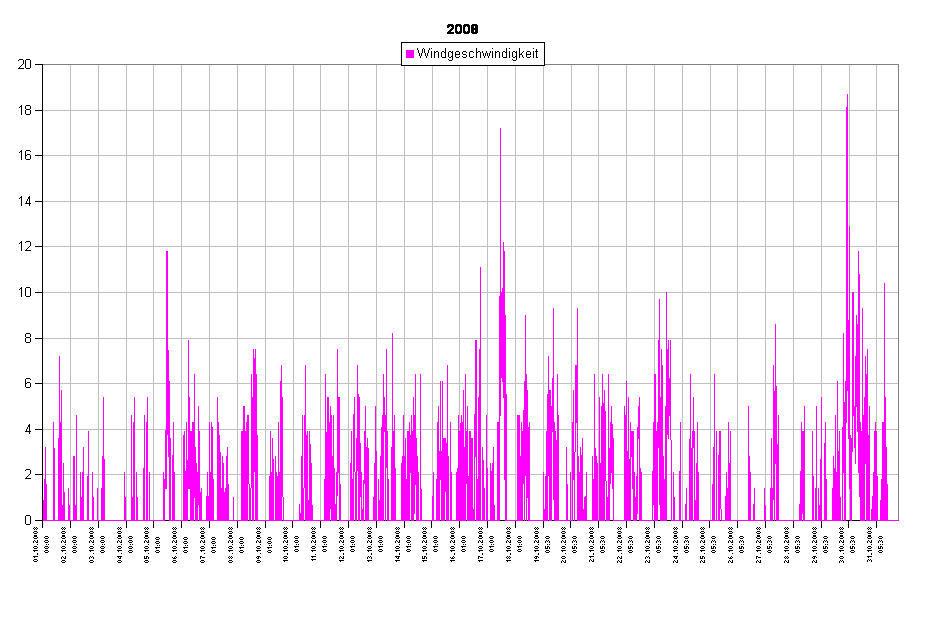This screenshot has width=927, height=627.
Task: Click the black x-axis label area below chart
Action: pos(470,570)
